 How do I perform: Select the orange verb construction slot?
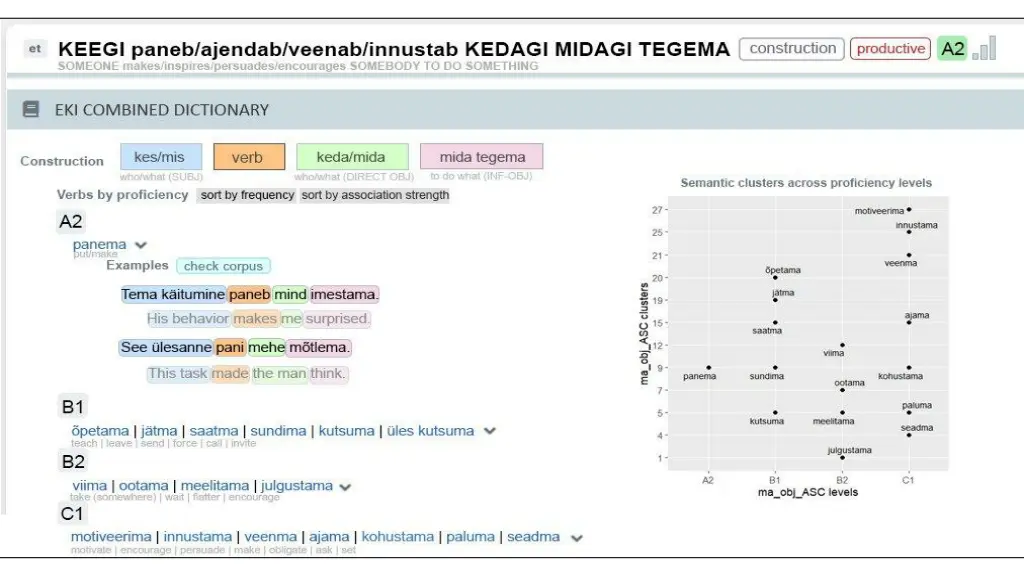click(x=249, y=157)
